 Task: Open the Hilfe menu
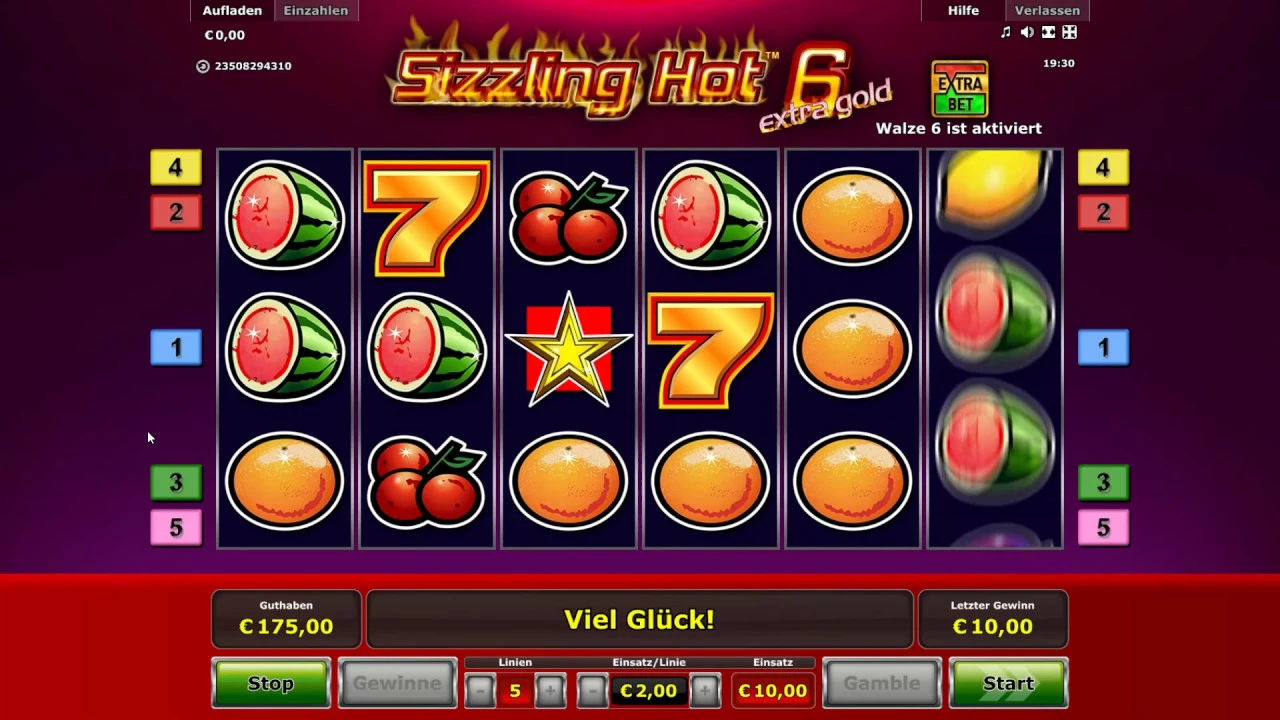click(963, 10)
